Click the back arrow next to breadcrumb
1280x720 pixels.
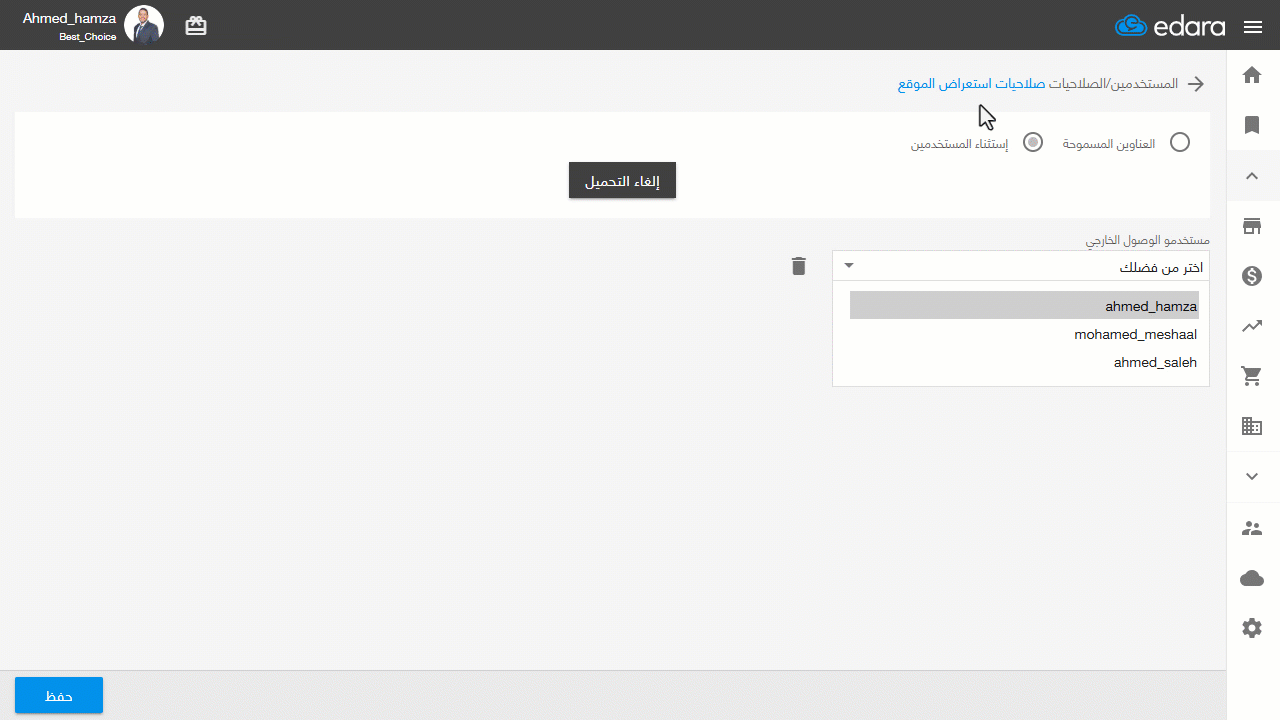click(1196, 84)
